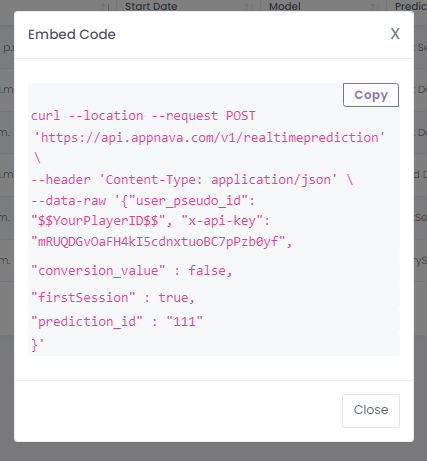The image size is (427, 461).
Task: Select the truncated Predic column header
Action: [411, 6]
